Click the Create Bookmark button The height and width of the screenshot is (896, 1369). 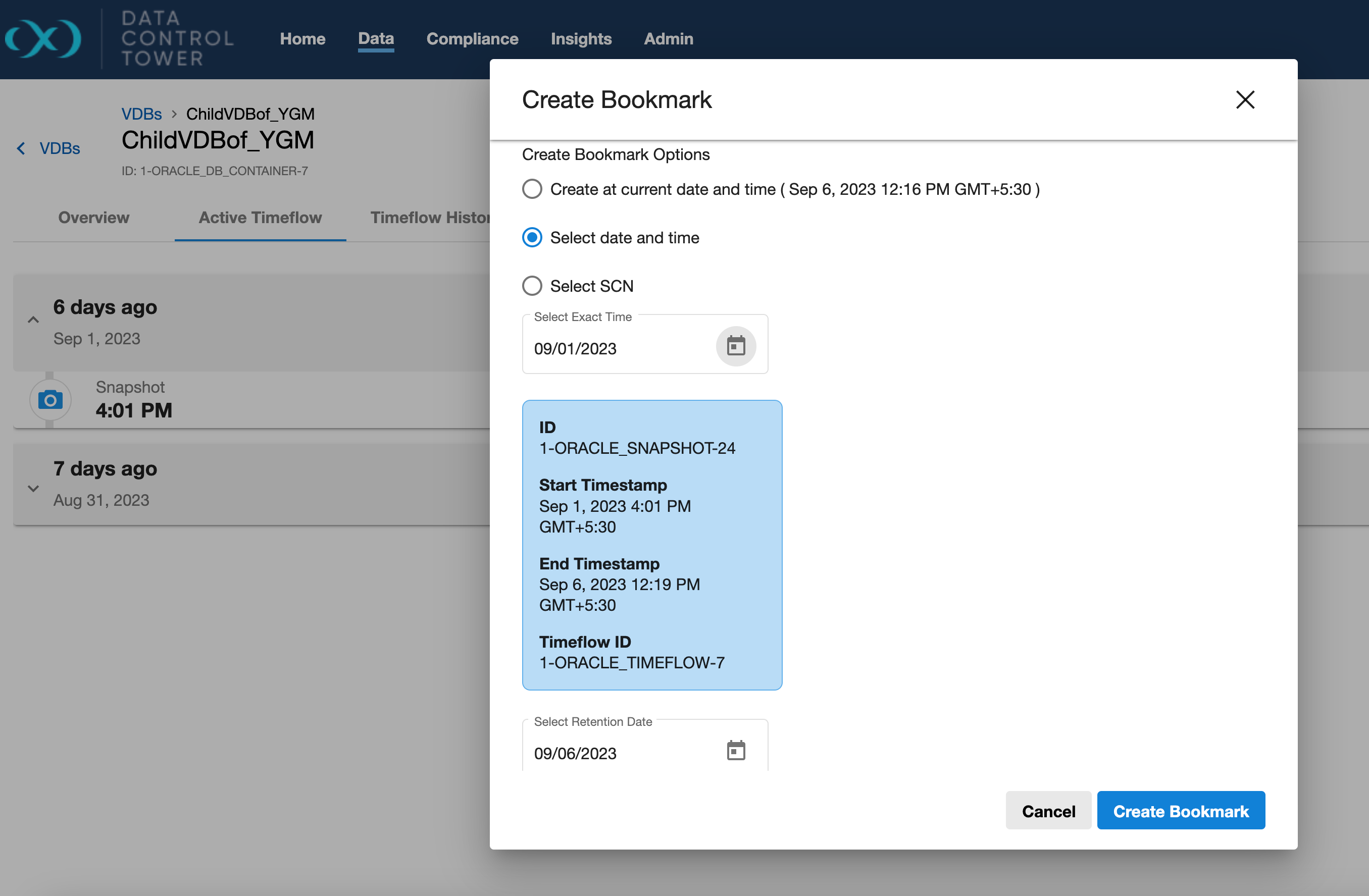1180,811
